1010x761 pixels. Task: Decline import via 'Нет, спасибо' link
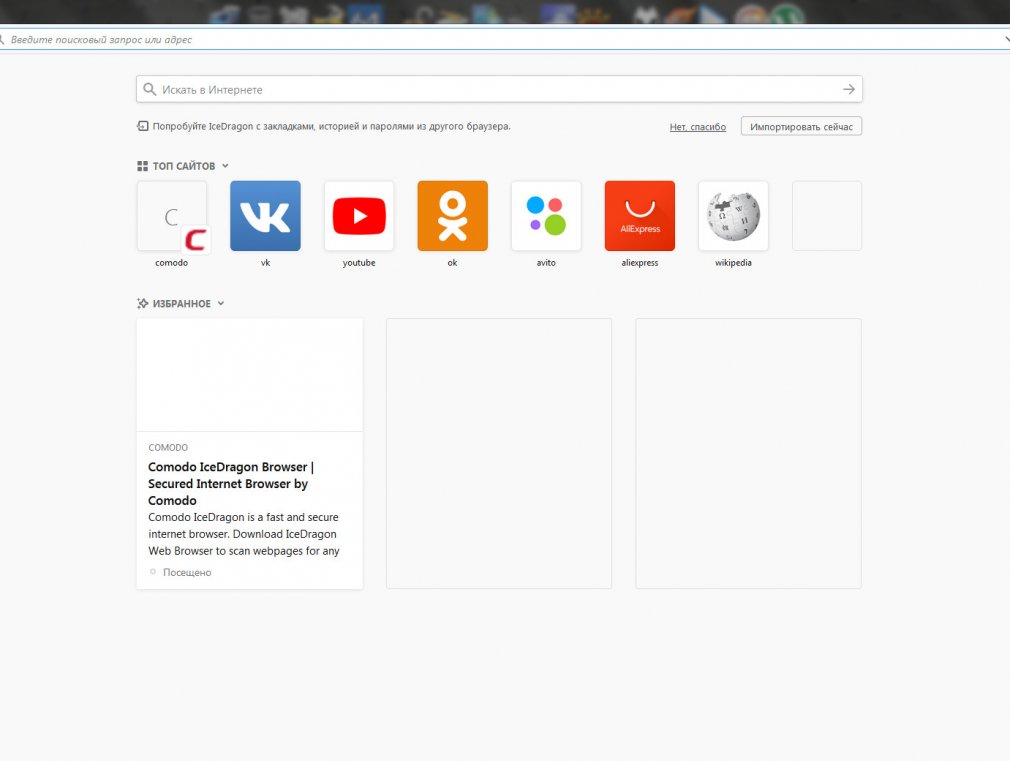[x=698, y=127]
